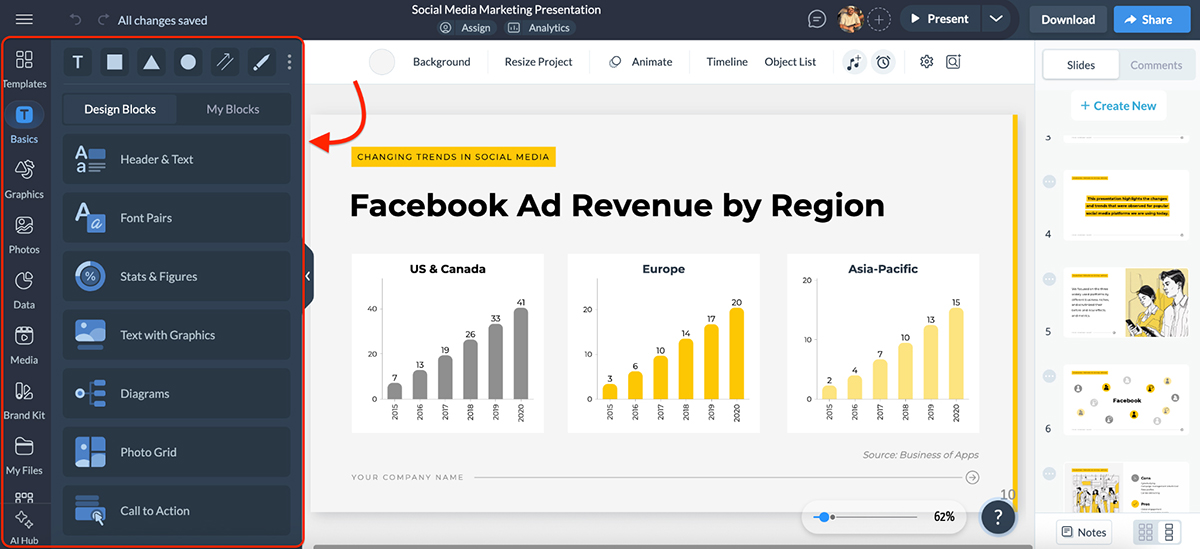The height and width of the screenshot is (549, 1200).
Task: Open the My Files sidebar panel
Action: point(24,454)
